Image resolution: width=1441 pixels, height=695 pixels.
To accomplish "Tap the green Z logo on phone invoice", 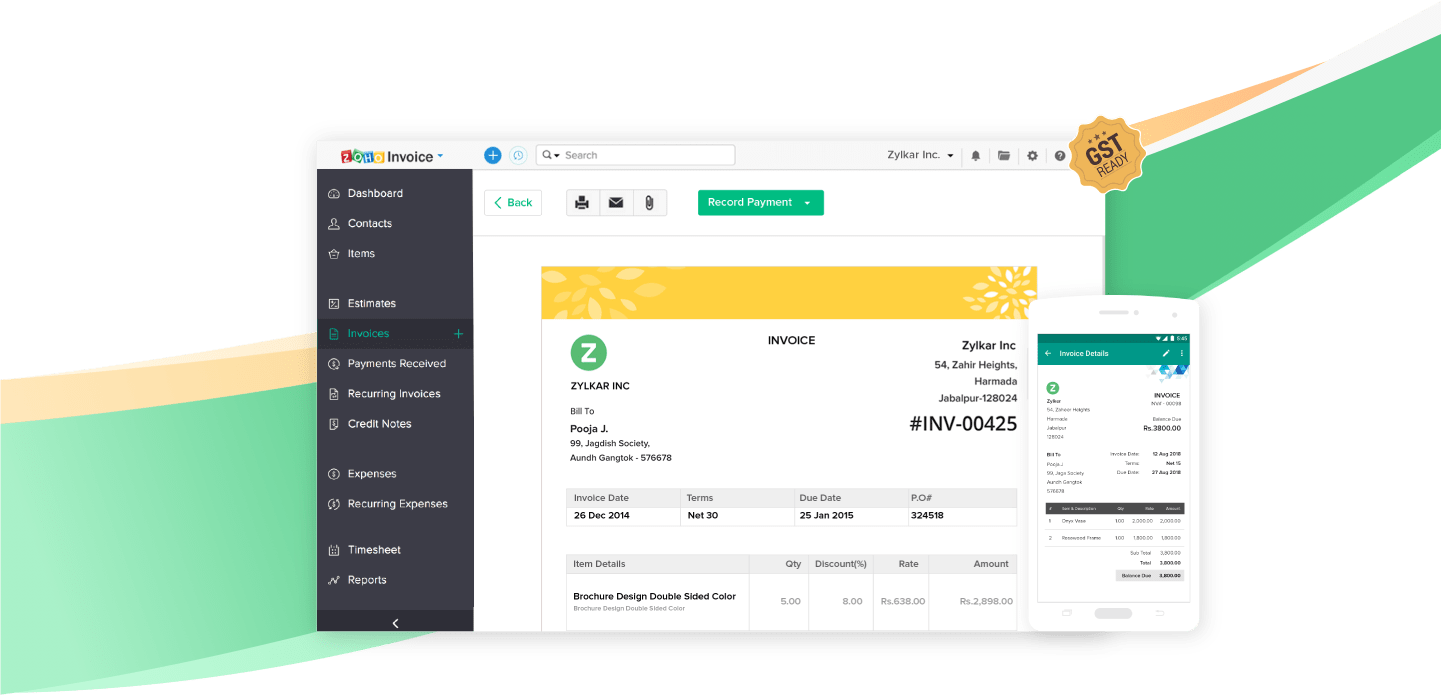I will point(1053,388).
